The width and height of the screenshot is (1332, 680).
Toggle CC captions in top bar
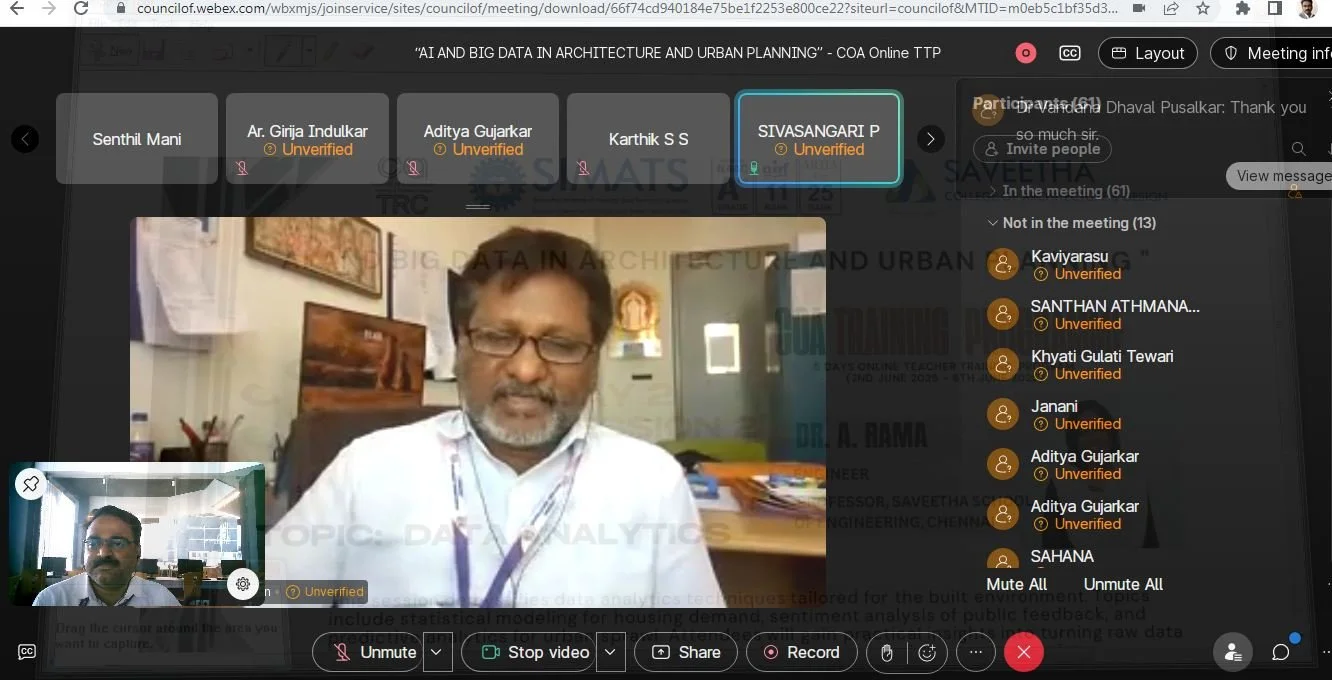click(x=1070, y=53)
